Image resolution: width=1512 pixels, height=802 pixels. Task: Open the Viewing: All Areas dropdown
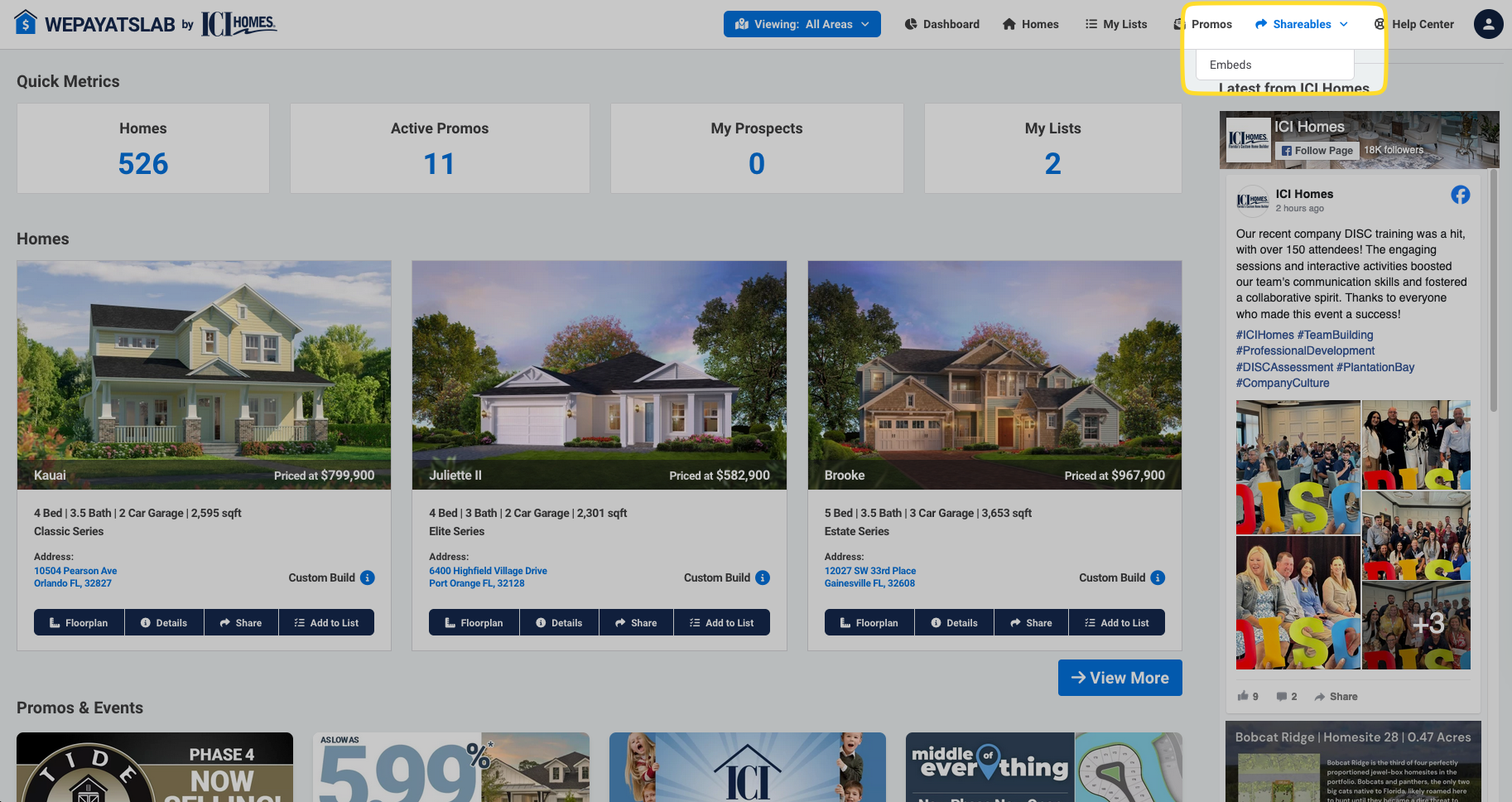click(802, 24)
